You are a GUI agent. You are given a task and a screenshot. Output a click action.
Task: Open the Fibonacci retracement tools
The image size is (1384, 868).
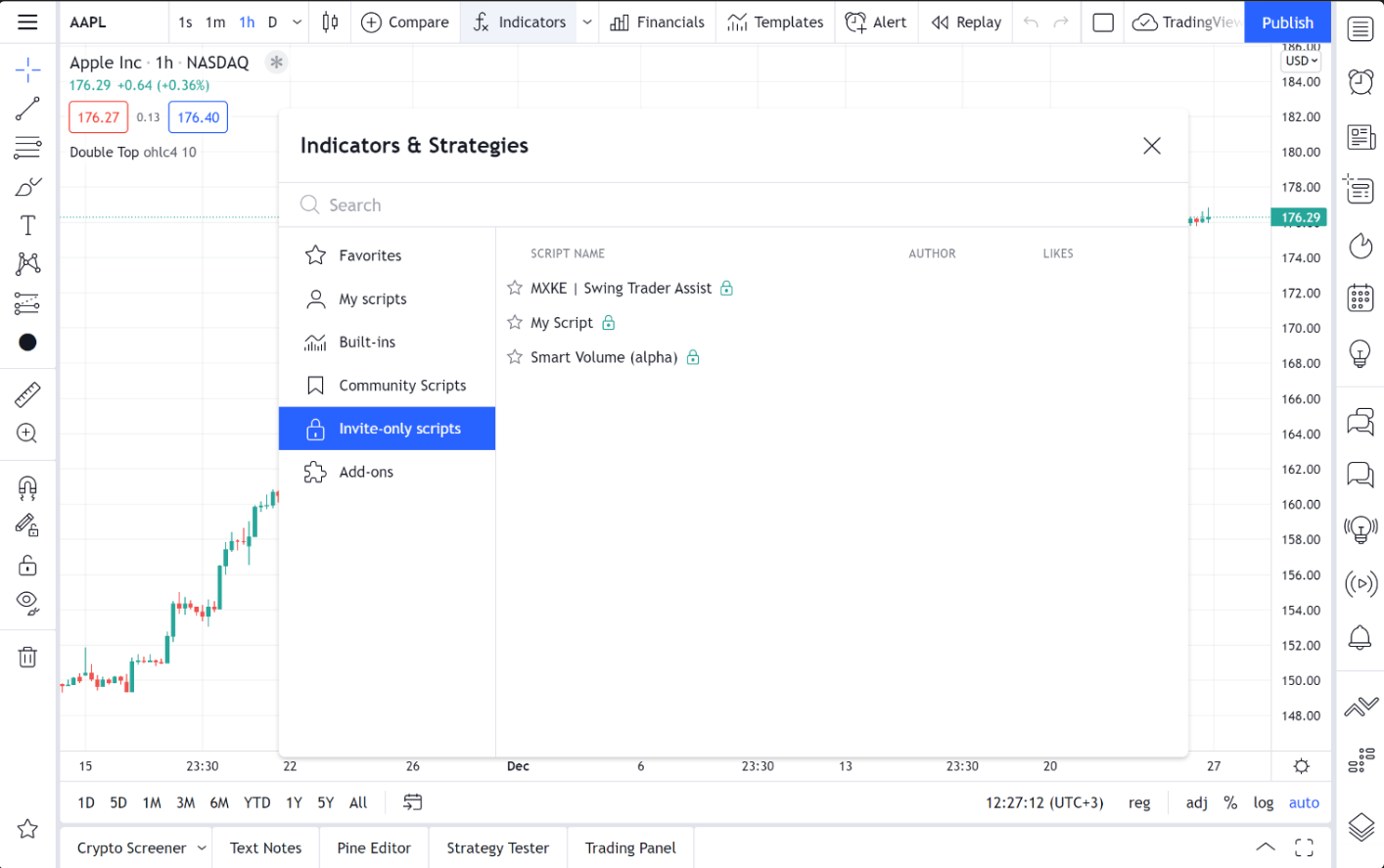[26, 147]
